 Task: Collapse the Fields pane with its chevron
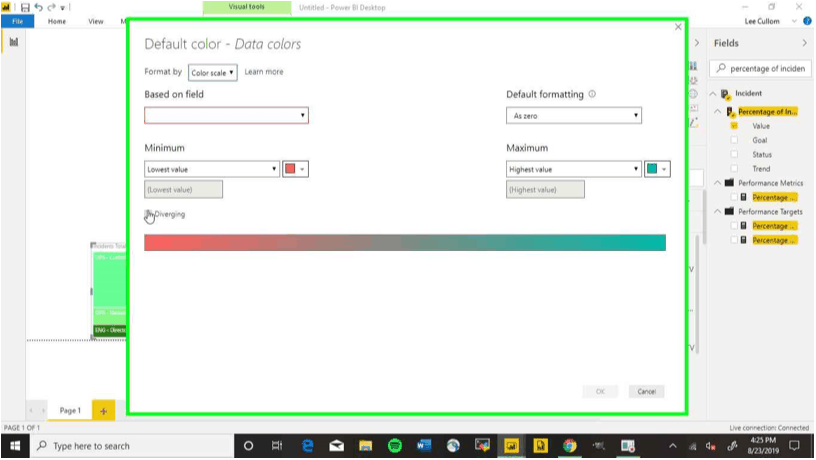point(805,43)
